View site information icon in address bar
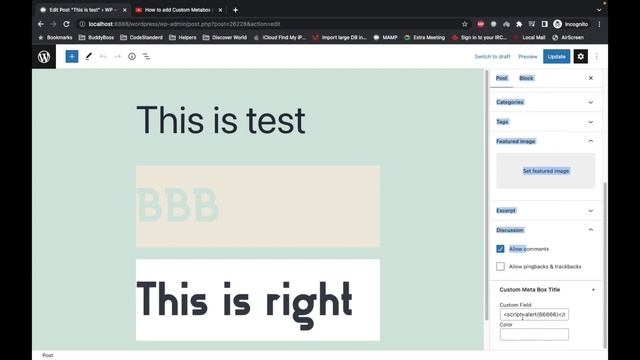The image size is (640, 360). coord(82,24)
